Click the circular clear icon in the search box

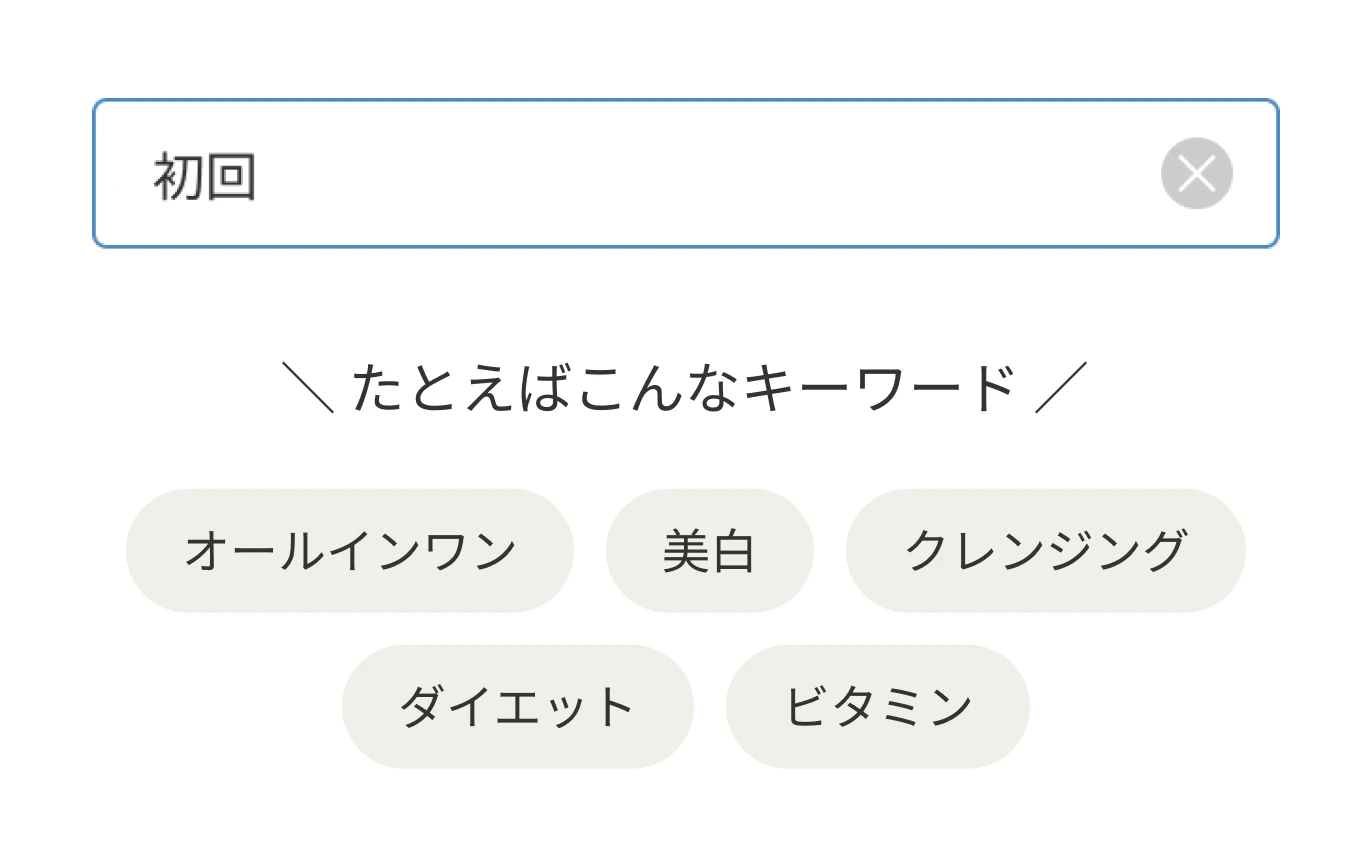1196,173
